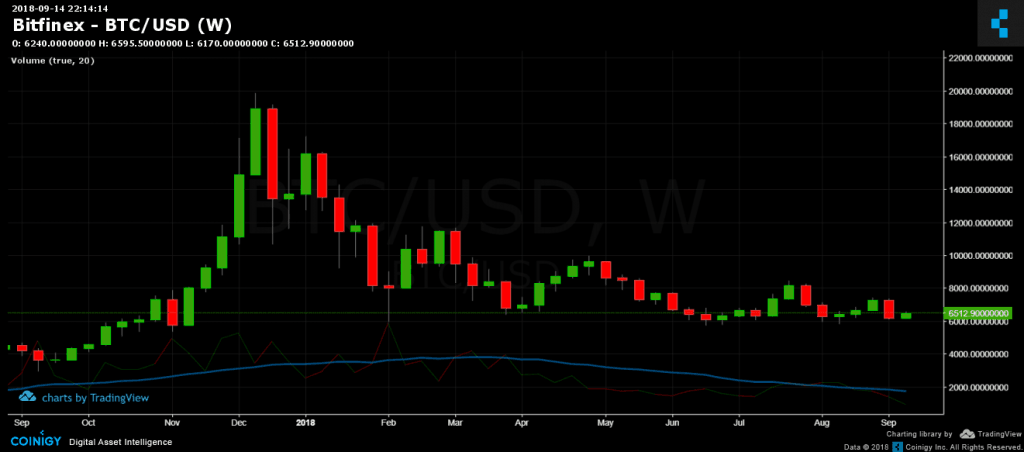Click the 'Bitfinex - BTC/USD (W)' title

coord(121,25)
